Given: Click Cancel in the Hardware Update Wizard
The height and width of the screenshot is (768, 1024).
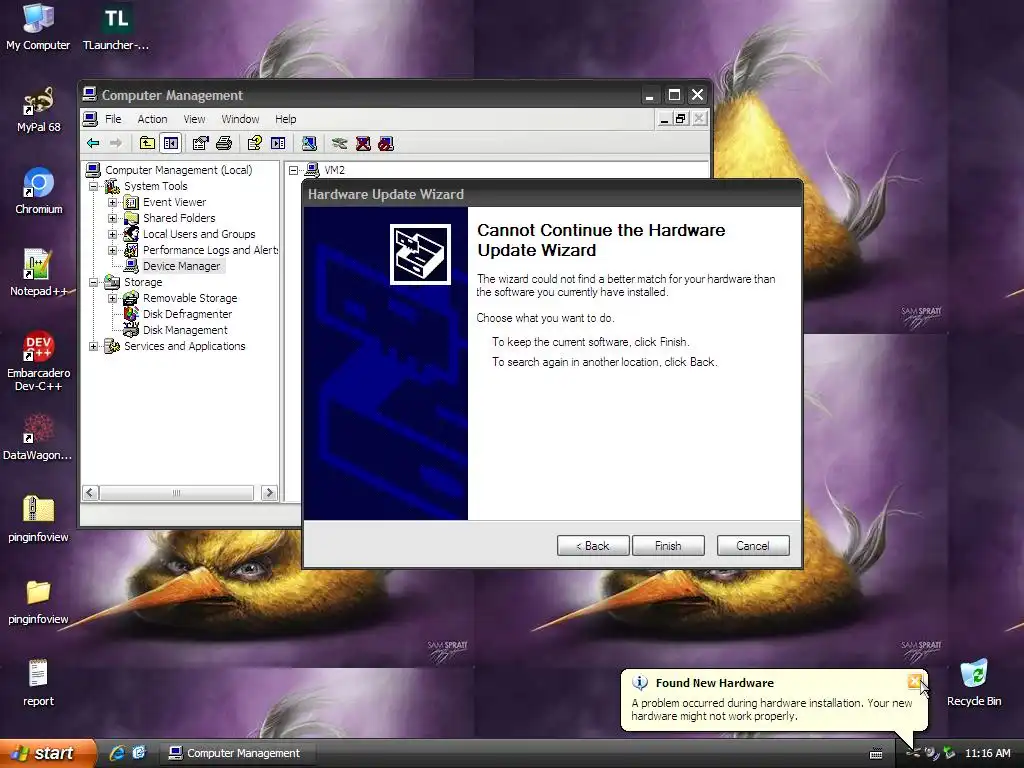Looking at the screenshot, I should (753, 546).
